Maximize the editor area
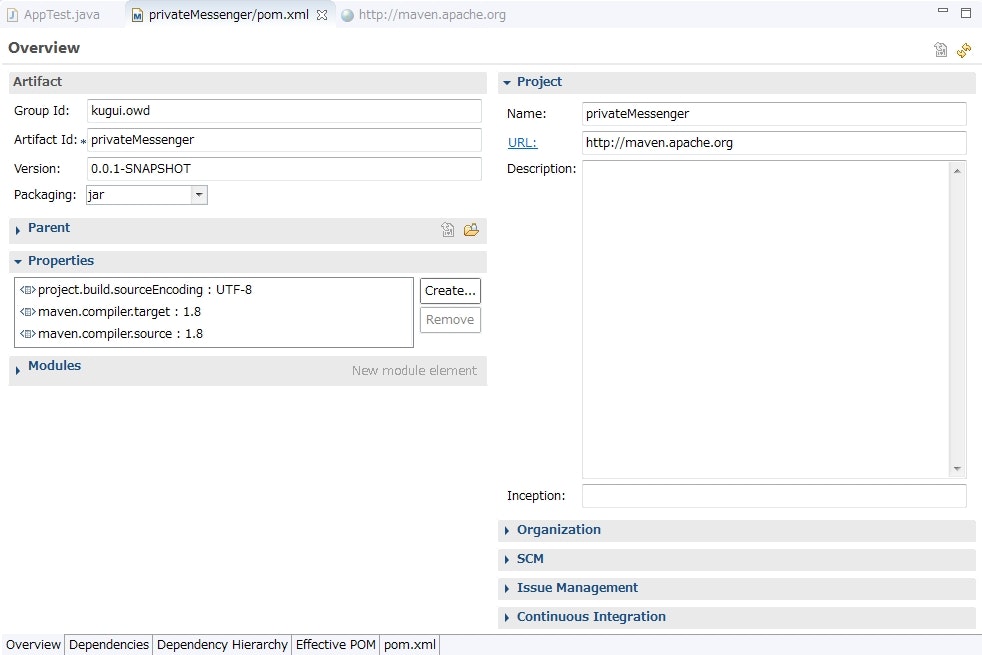The image size is (982, 655). [966, 13]
